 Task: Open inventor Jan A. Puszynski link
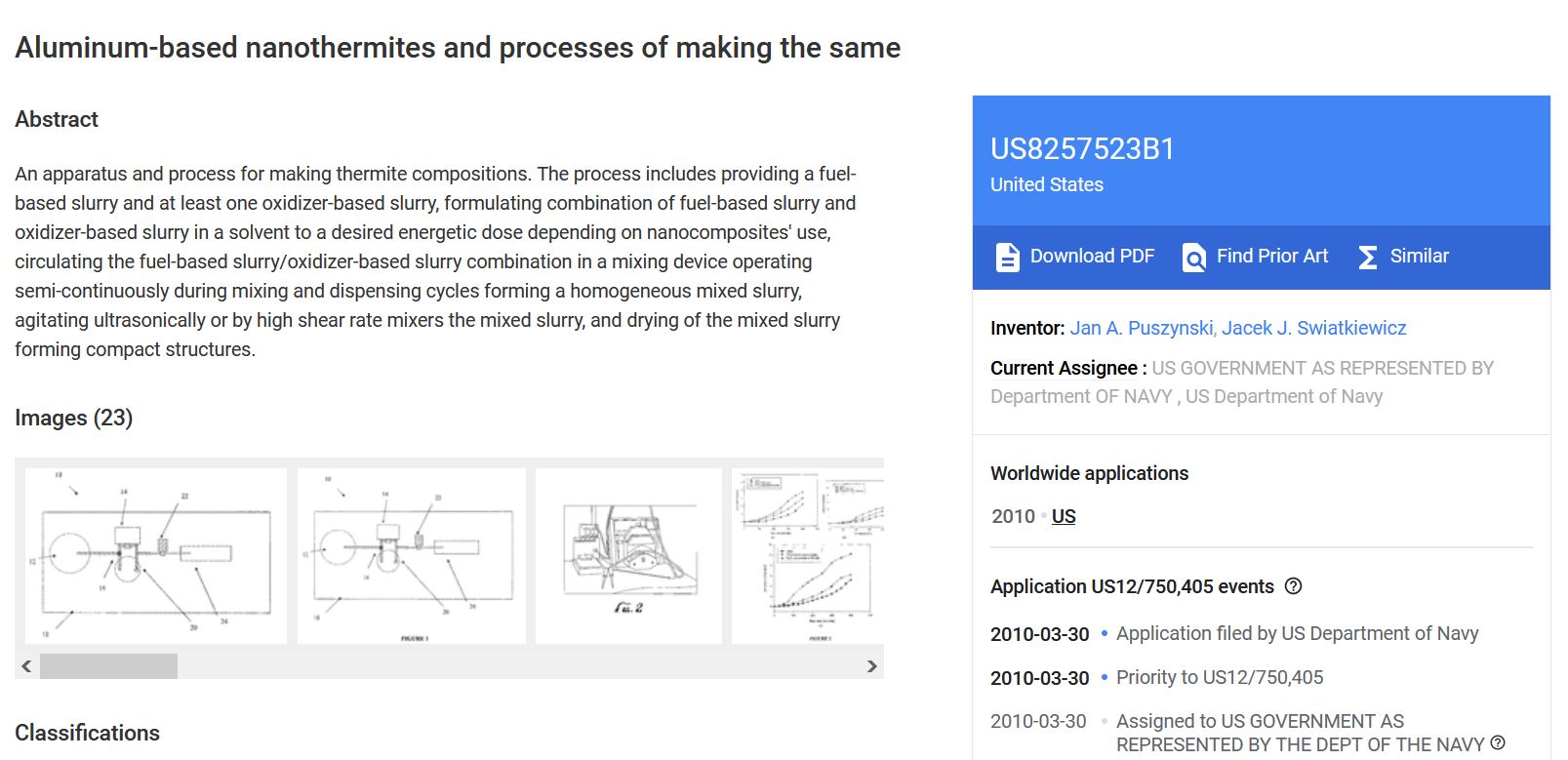click(x=1142, y=328)
